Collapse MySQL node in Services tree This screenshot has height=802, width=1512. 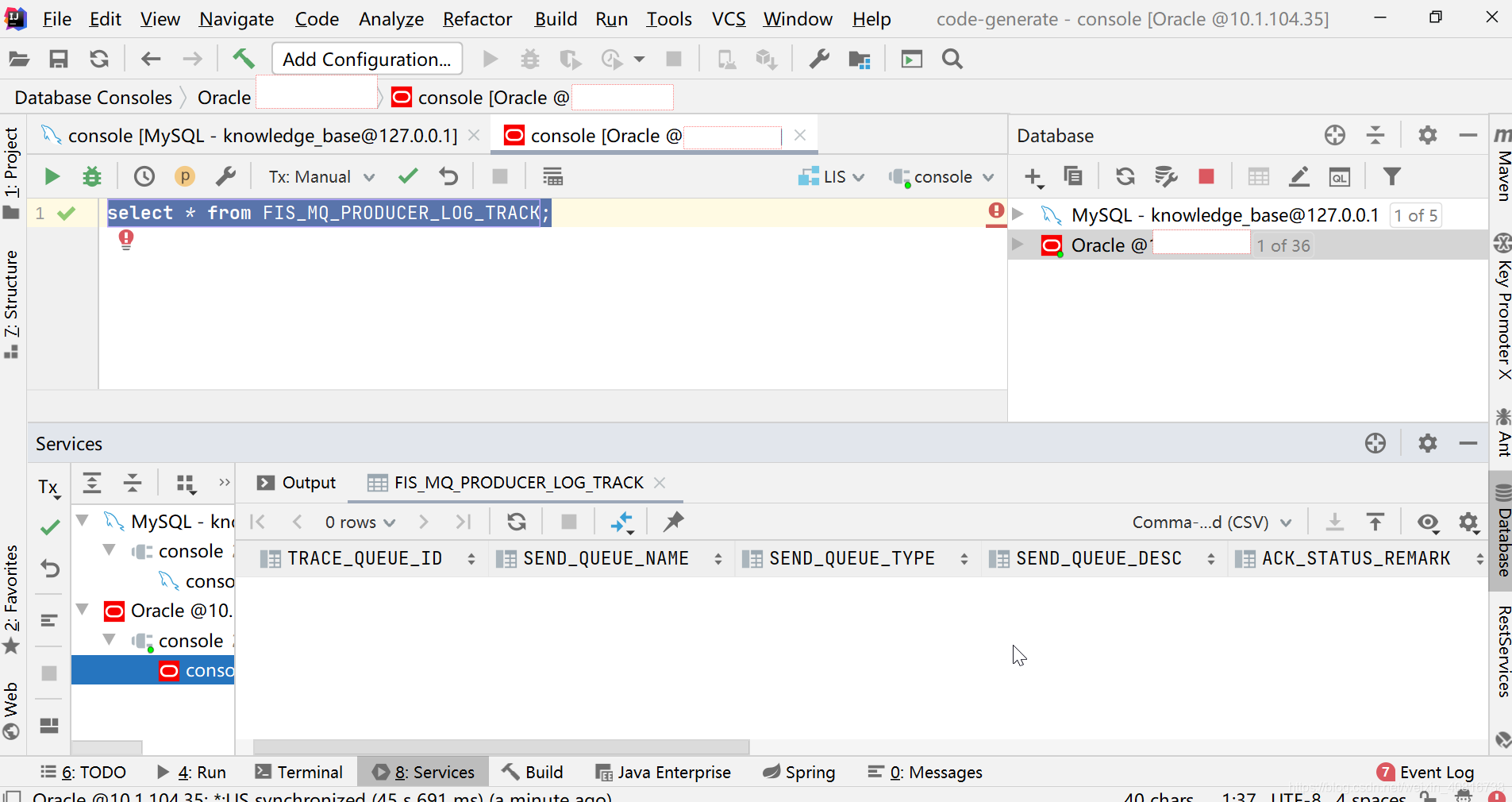click(x=82, y=521)
